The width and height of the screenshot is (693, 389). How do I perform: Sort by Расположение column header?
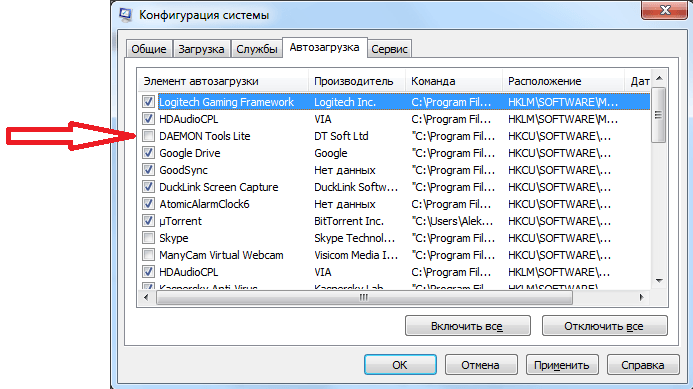point(563,81)
